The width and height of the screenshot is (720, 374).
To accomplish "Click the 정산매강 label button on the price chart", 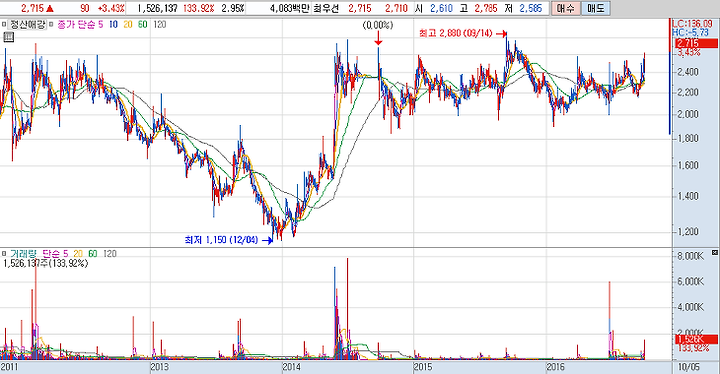I will tap(28, 25).
